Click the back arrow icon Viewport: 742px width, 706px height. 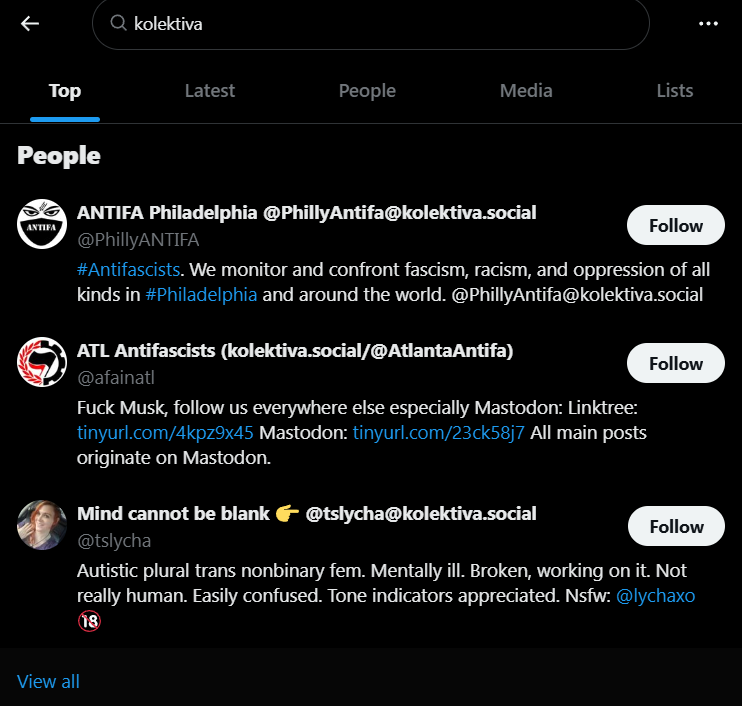pyautogui.click(x=30, y=23)
